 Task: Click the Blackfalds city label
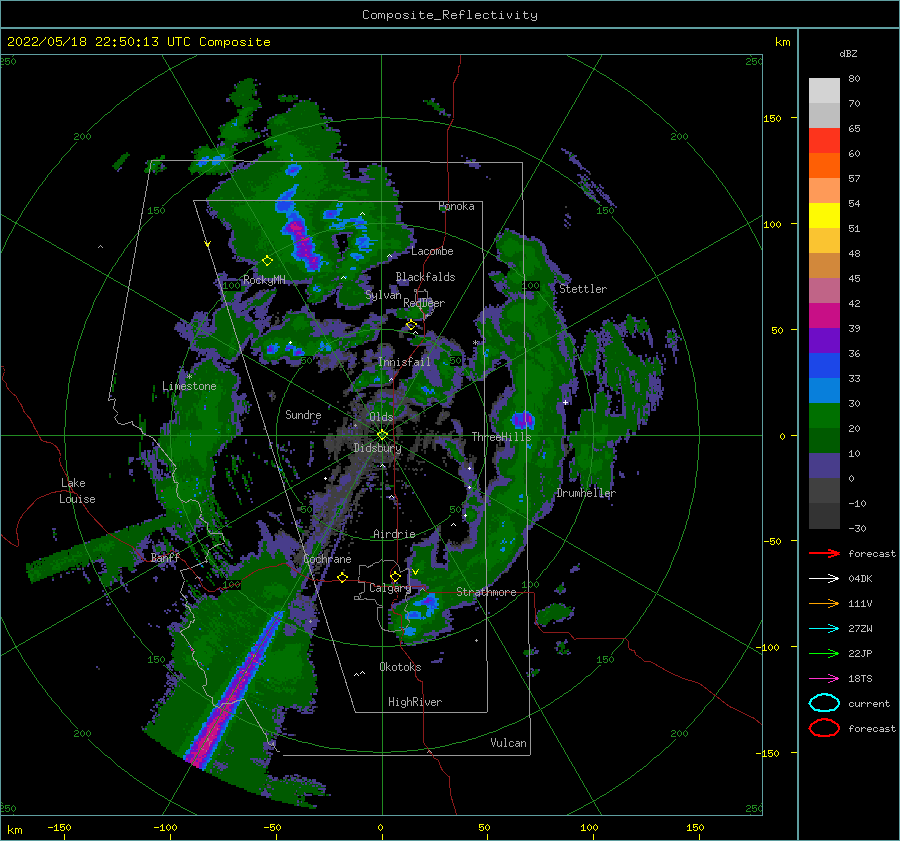(x=425, y=277)
